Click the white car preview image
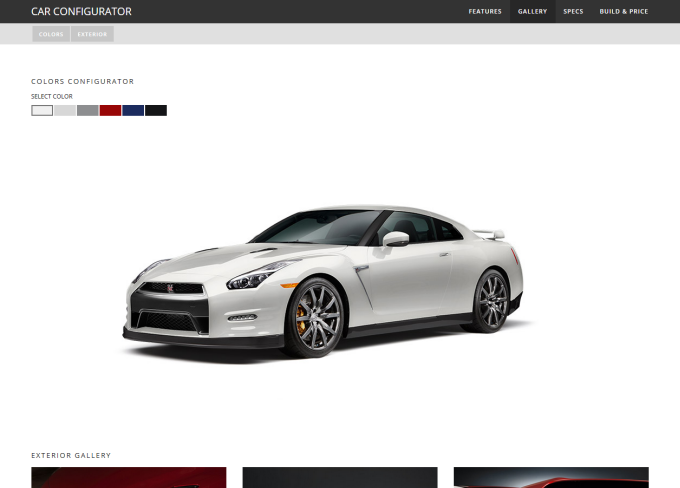Image resolution: width=680 pixels, height=488 pixels. 323,282
